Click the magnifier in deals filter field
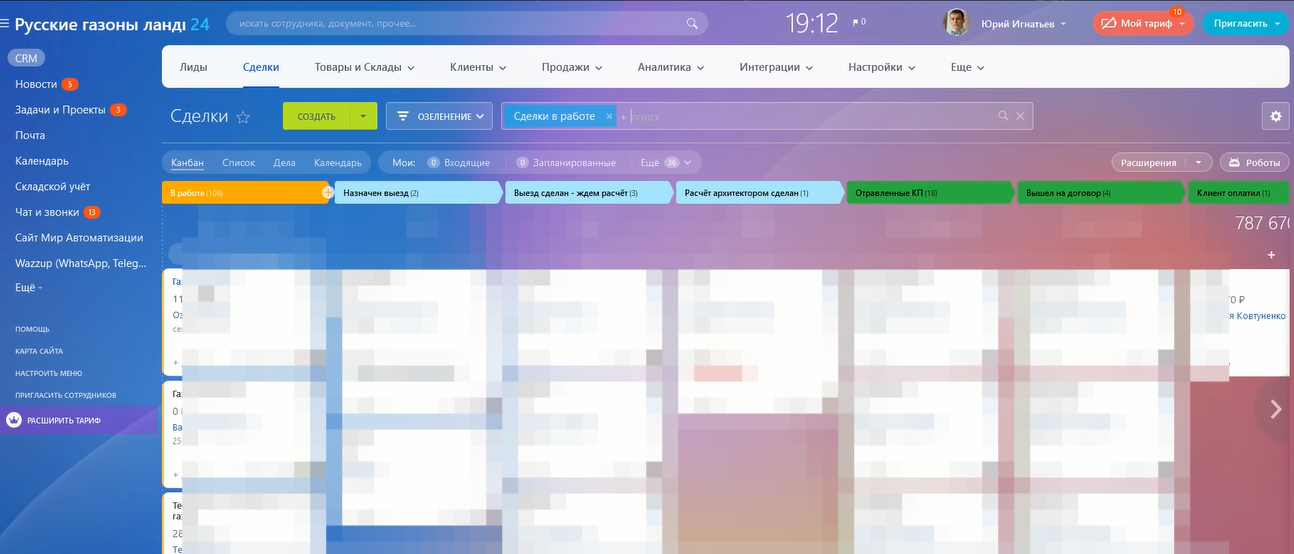The width and height of the screenshot is (1294, 554). (1003, 116)
